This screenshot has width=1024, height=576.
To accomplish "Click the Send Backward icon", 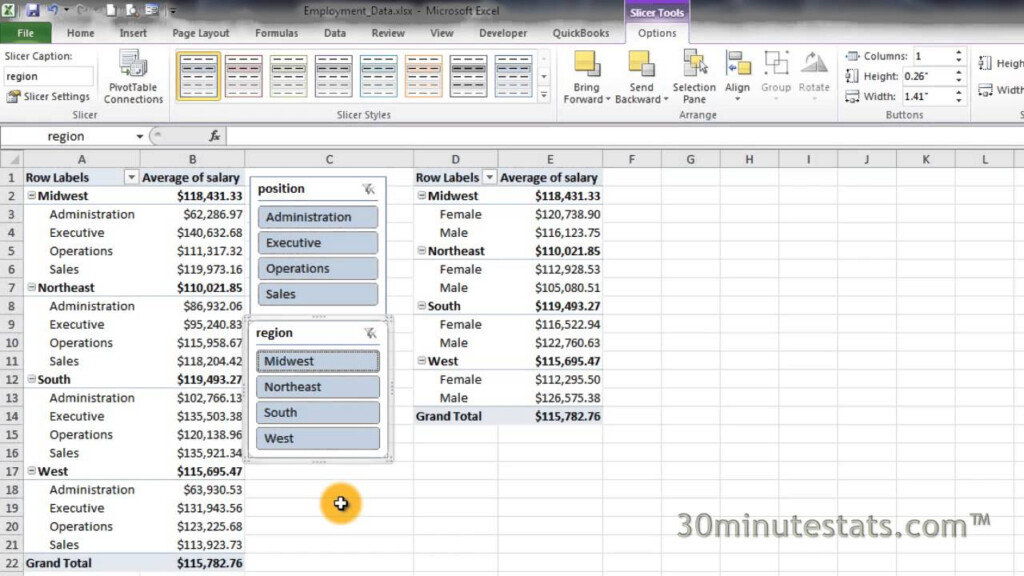I will pos(641,77).
